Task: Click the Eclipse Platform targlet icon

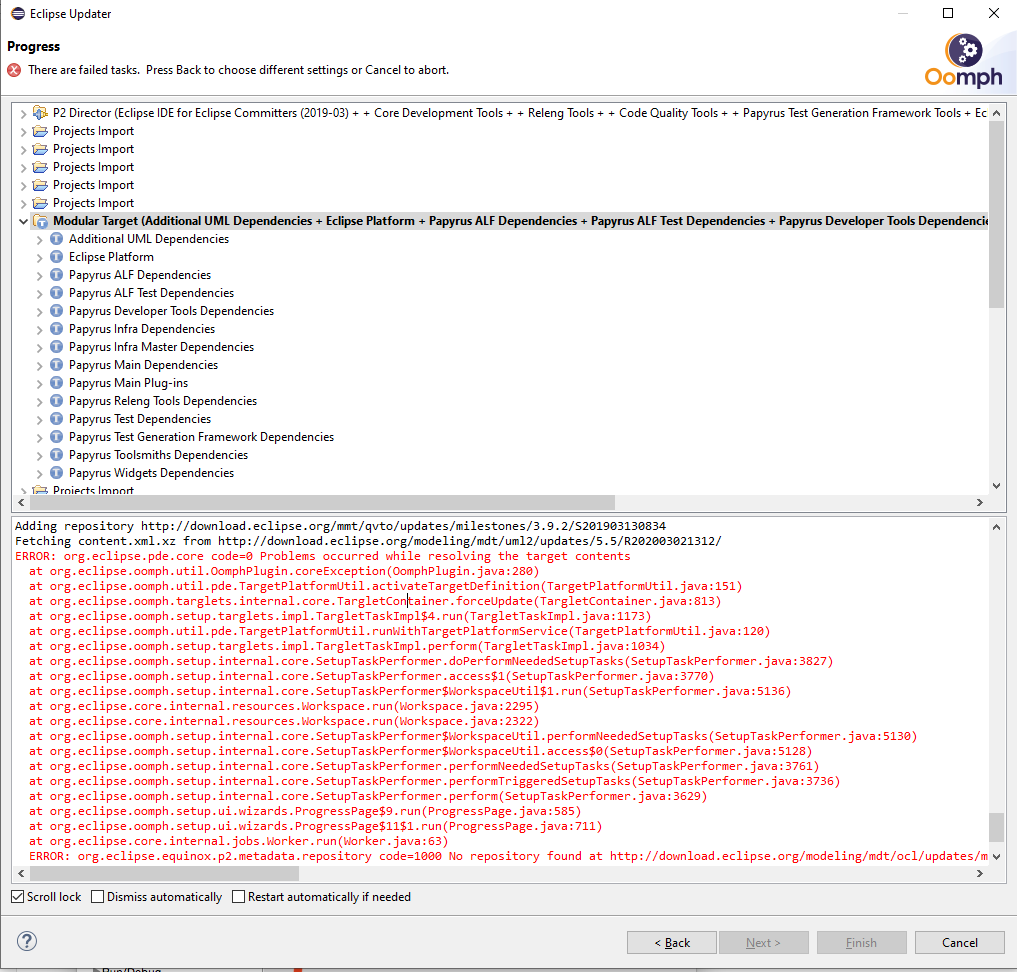Action: (x=56, y=257)
